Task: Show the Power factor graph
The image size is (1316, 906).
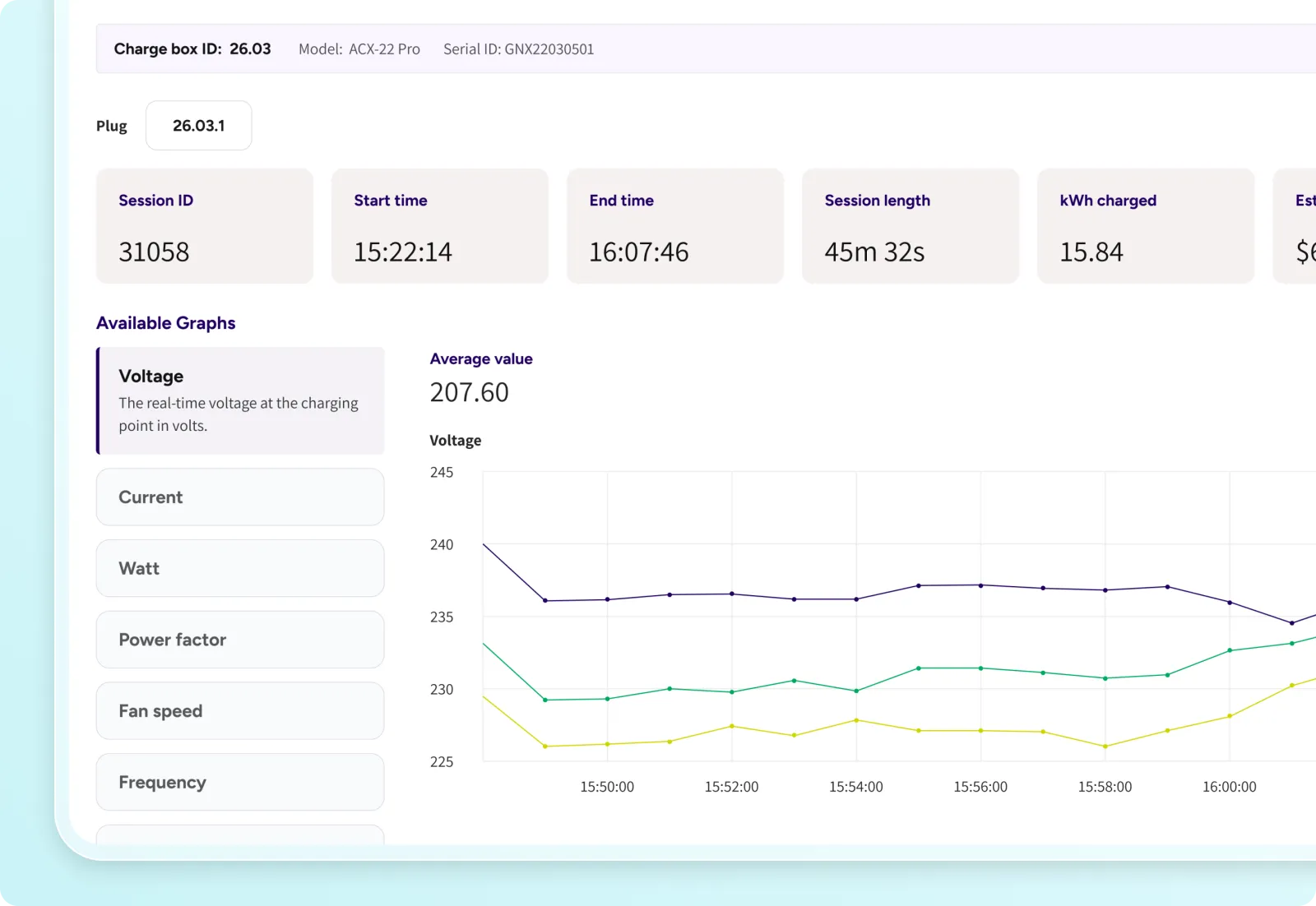Action: point(240,640)
